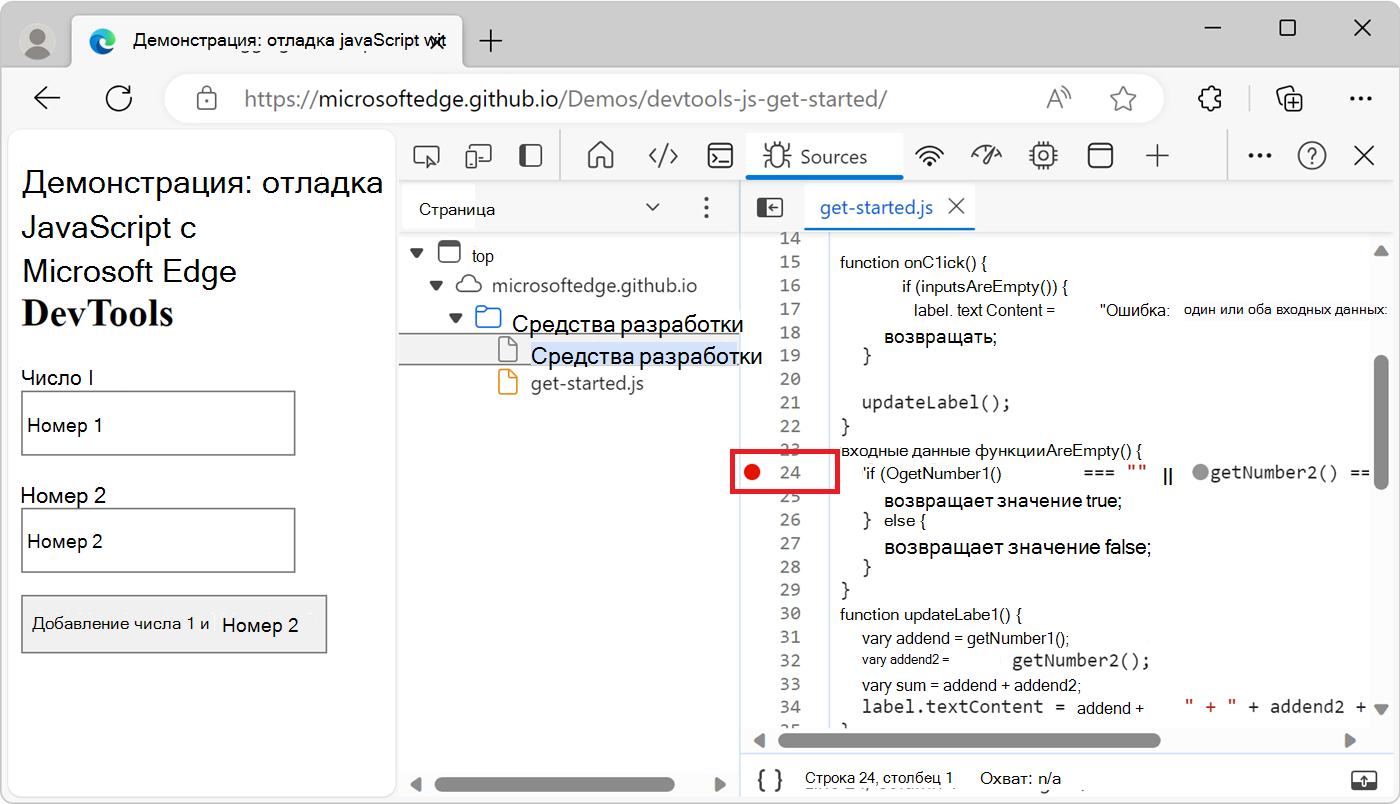This screenshot has height=804, width=1400.
Task: Collapse the Средства разработки folder
Action: [x=456, y=318]
